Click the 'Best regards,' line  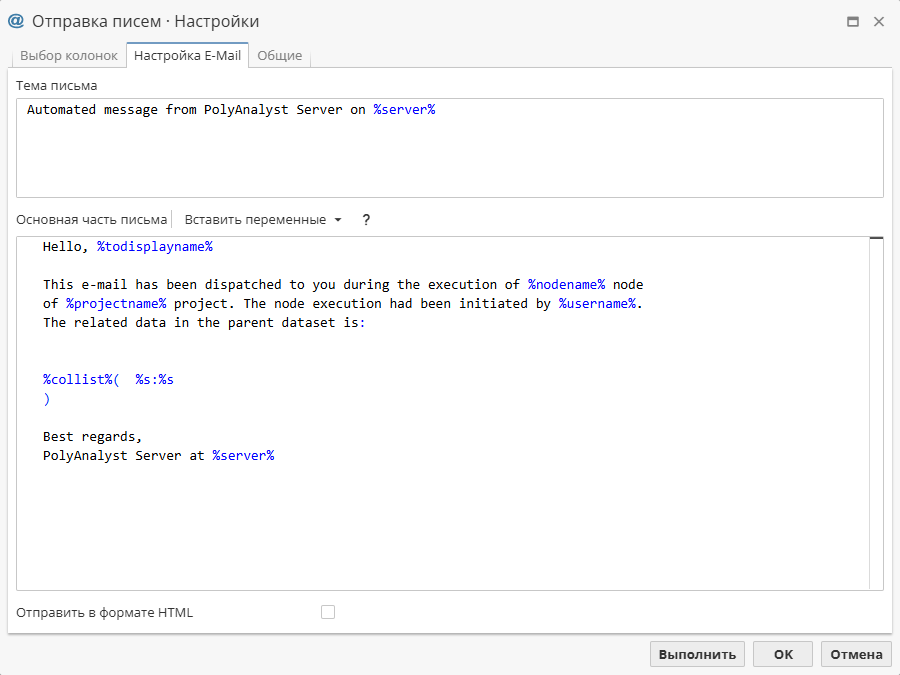coord(92,437)
